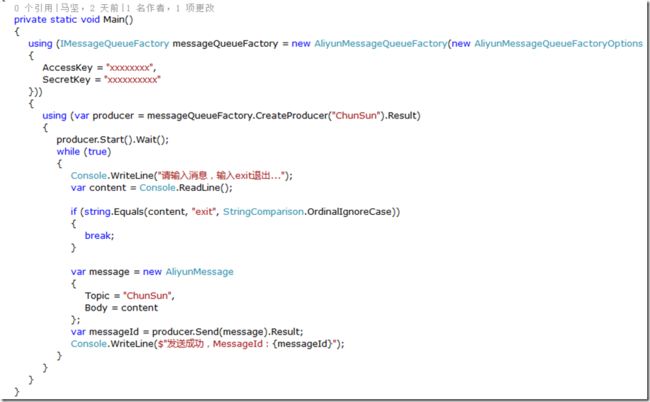Click the "Wait" method call

pos(146,140)
